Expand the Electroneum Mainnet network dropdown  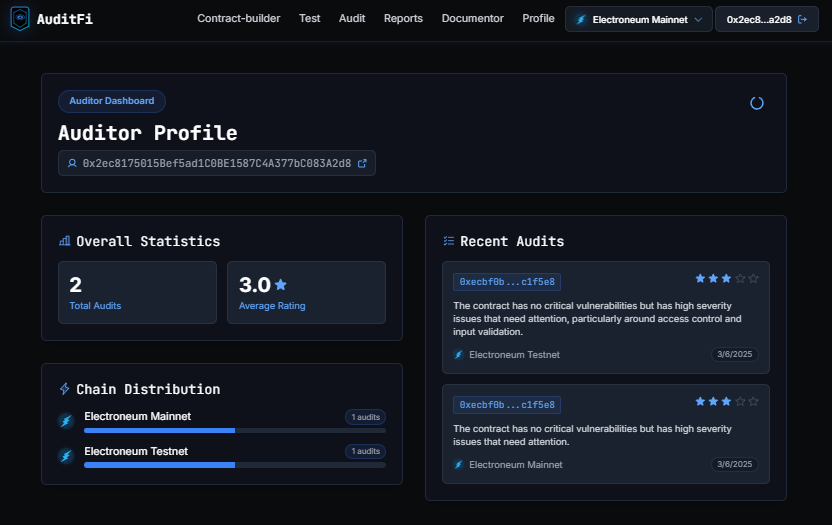[x=638, y=19]
